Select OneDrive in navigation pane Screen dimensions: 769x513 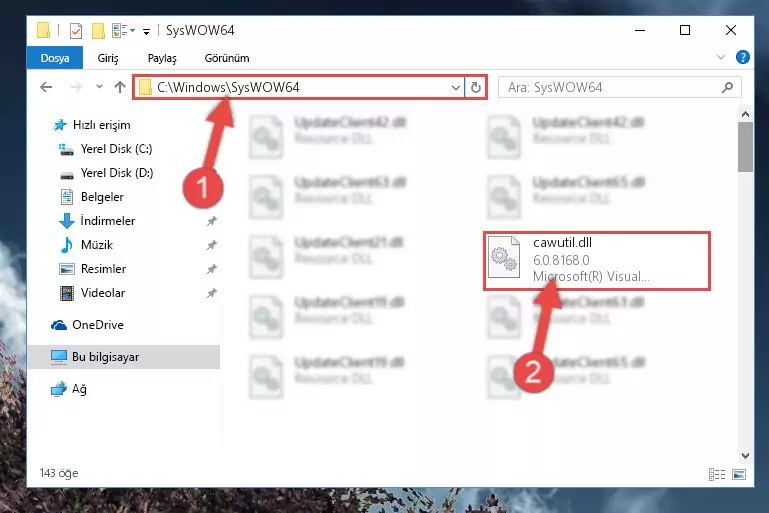[87, 325]
